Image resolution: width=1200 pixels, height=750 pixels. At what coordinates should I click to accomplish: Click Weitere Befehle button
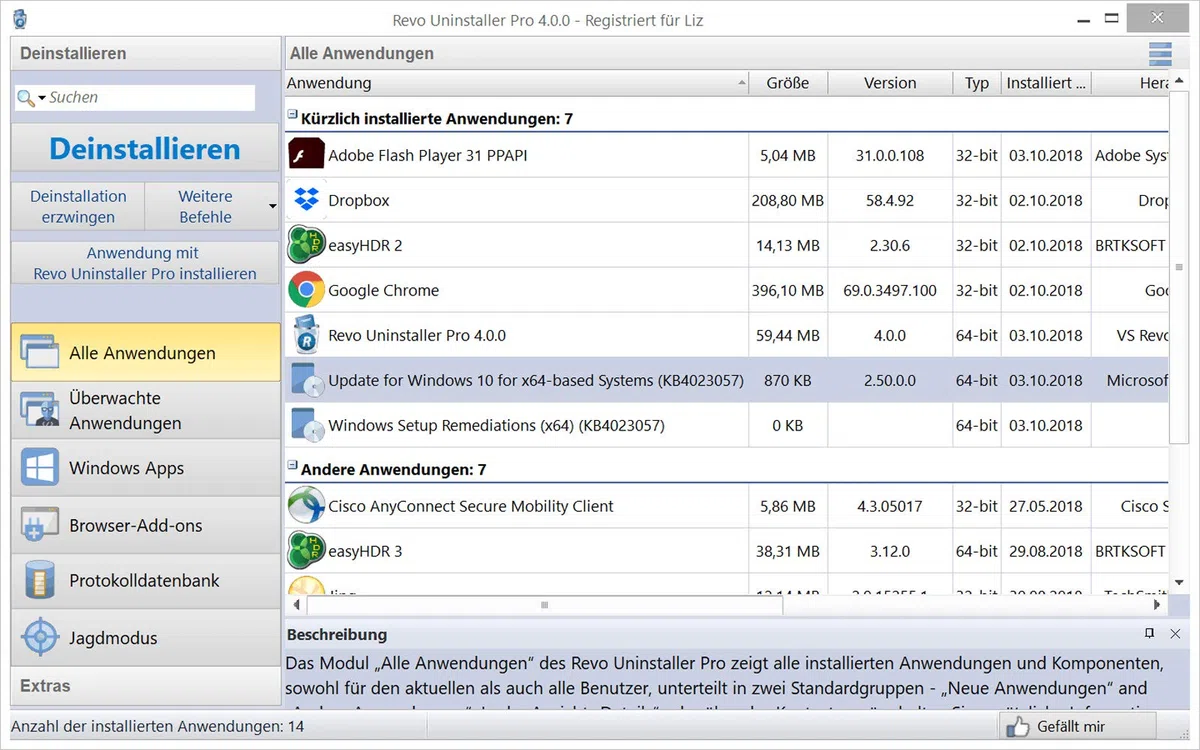coord(205,207)
